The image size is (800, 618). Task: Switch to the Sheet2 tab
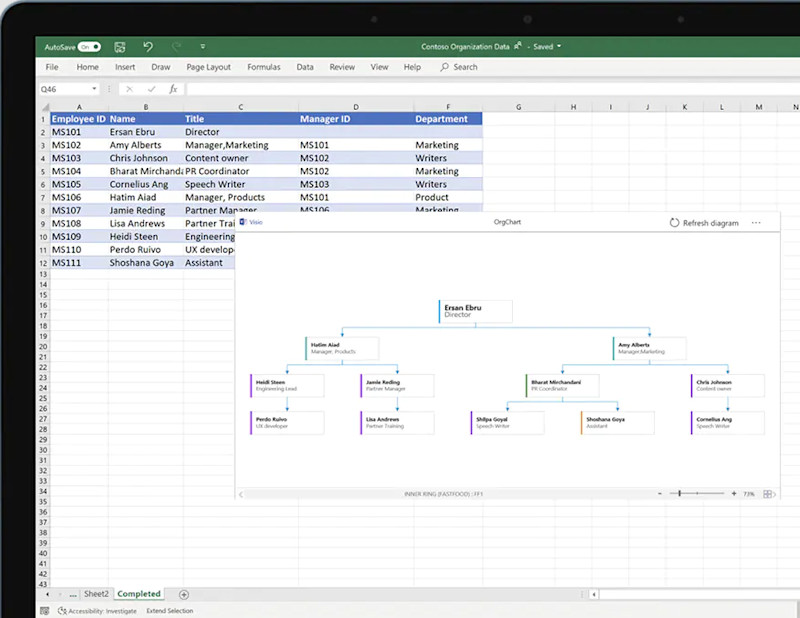coord(96,594)
